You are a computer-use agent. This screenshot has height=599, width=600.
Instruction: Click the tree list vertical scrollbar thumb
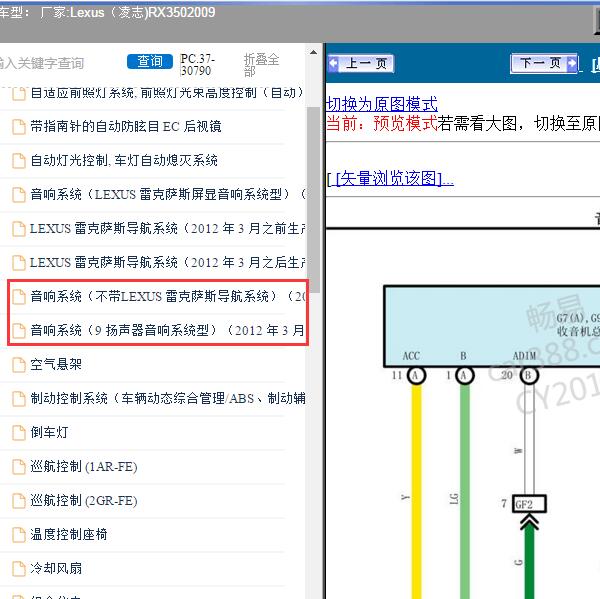(x=313, y=199)
